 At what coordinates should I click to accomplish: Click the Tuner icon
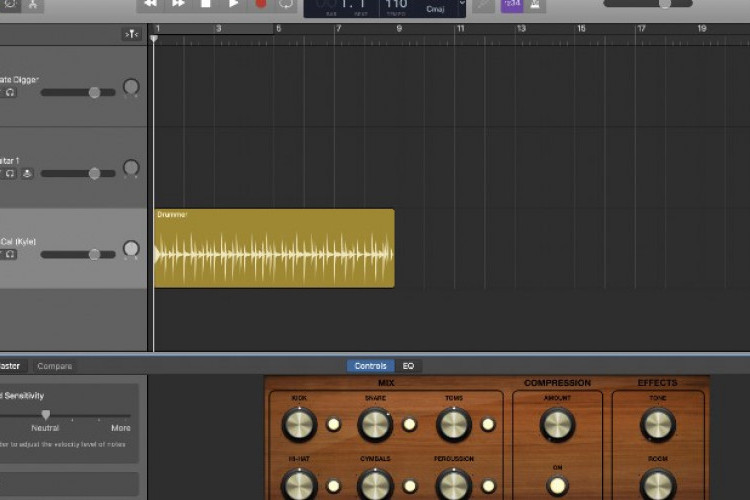pyautogui.click(x=483, y=5)
